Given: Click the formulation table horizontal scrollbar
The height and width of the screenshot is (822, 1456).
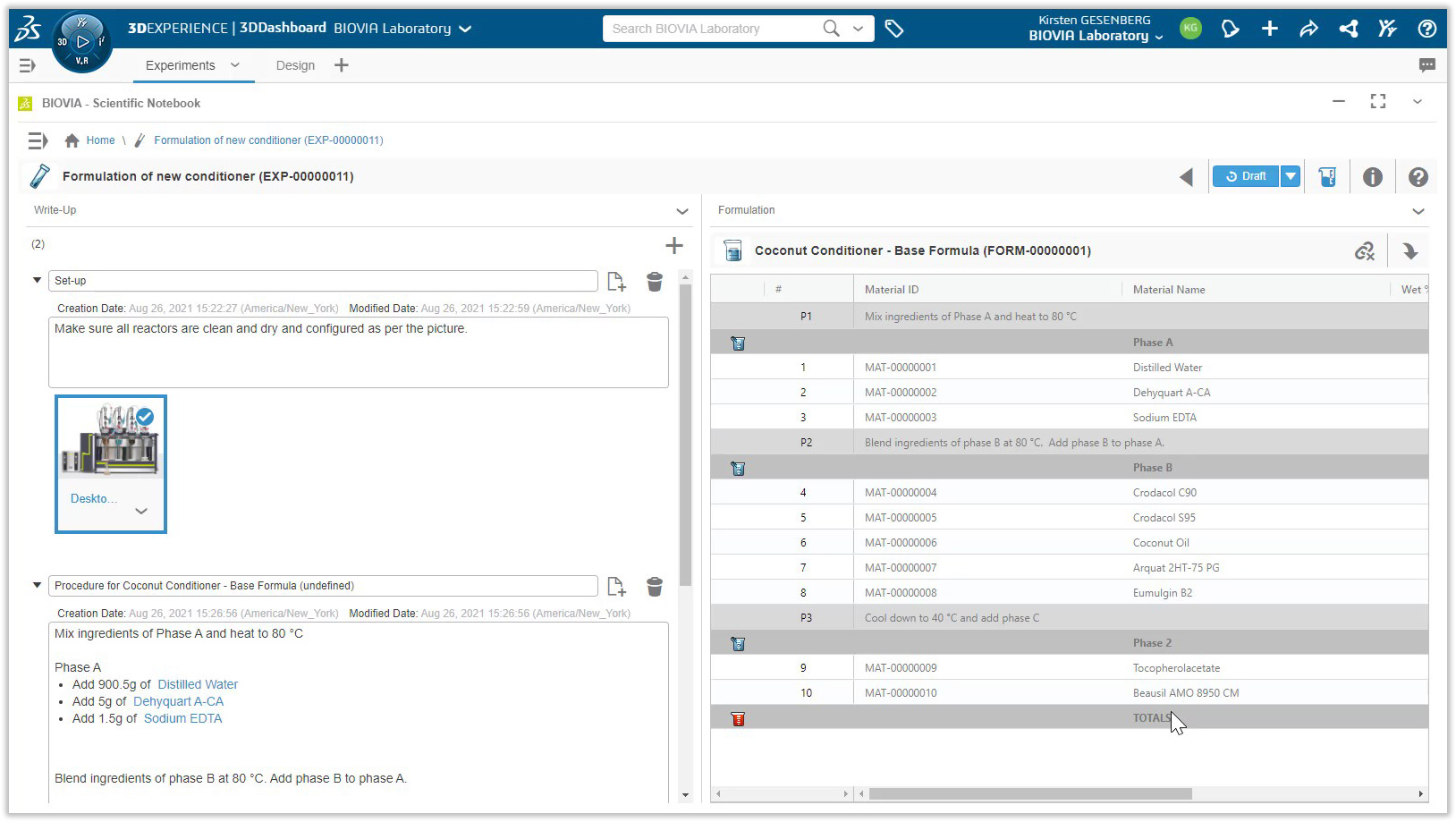Looking at the screenshot, I should [x=1030, y=793].
